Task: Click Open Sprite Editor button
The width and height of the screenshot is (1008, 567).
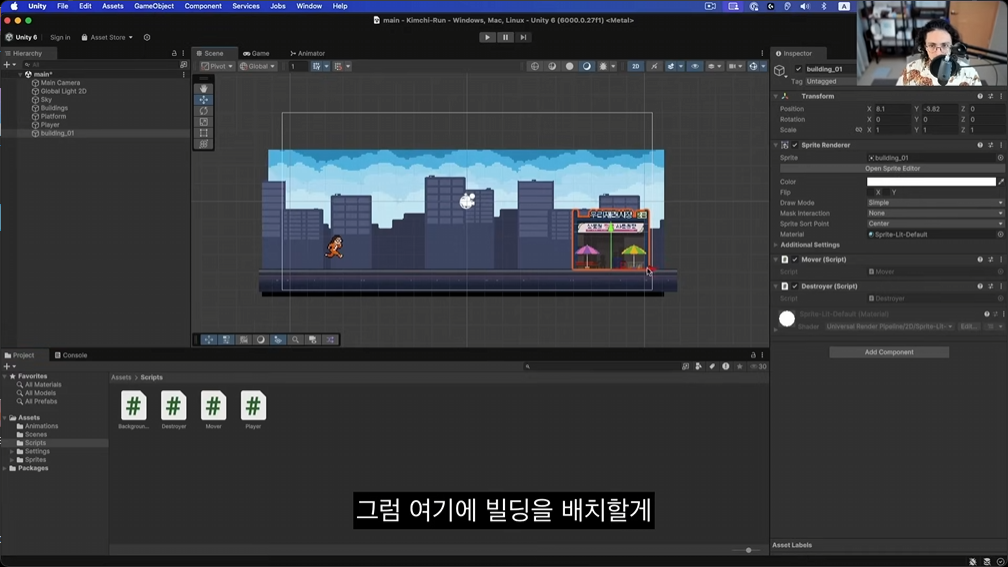Action: 892,168
